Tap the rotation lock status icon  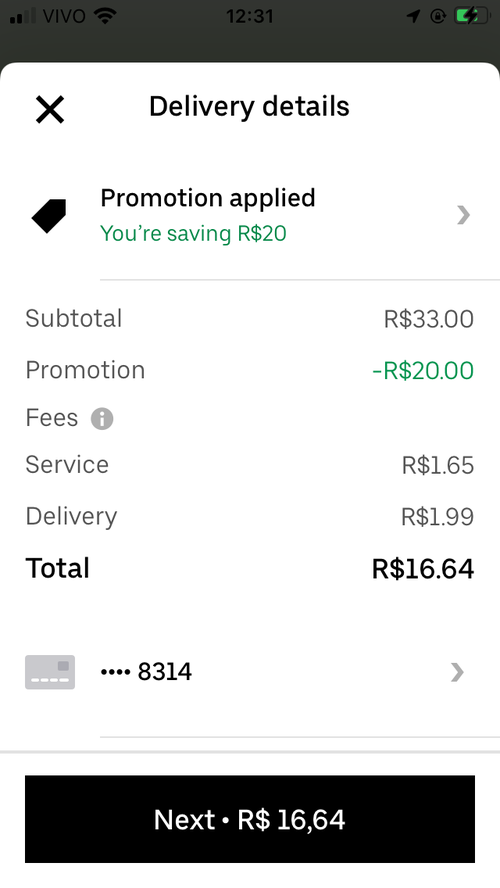(x=438, y=16)
